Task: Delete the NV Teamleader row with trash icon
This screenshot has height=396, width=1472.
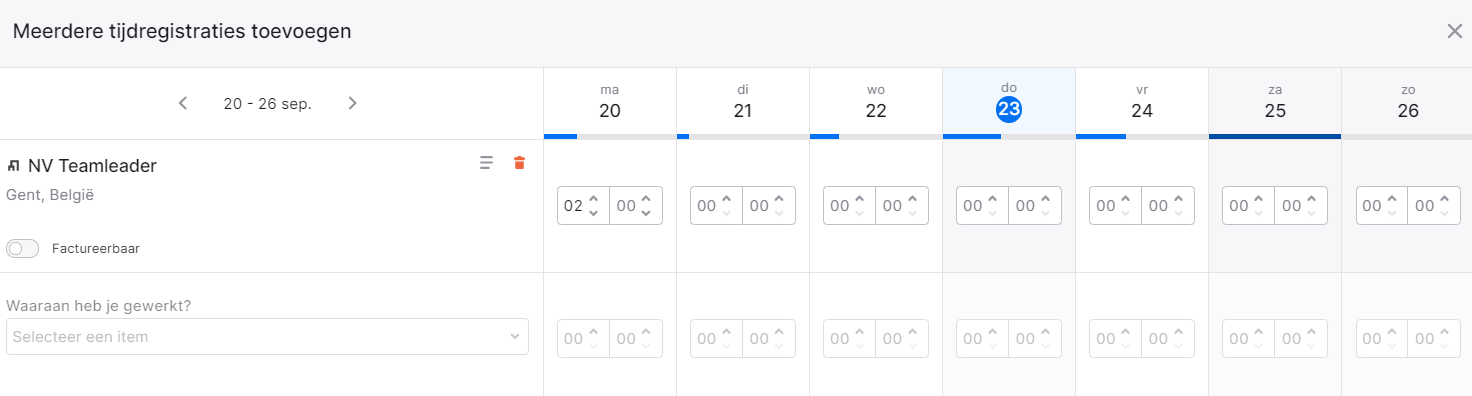Action: (519, 163)
